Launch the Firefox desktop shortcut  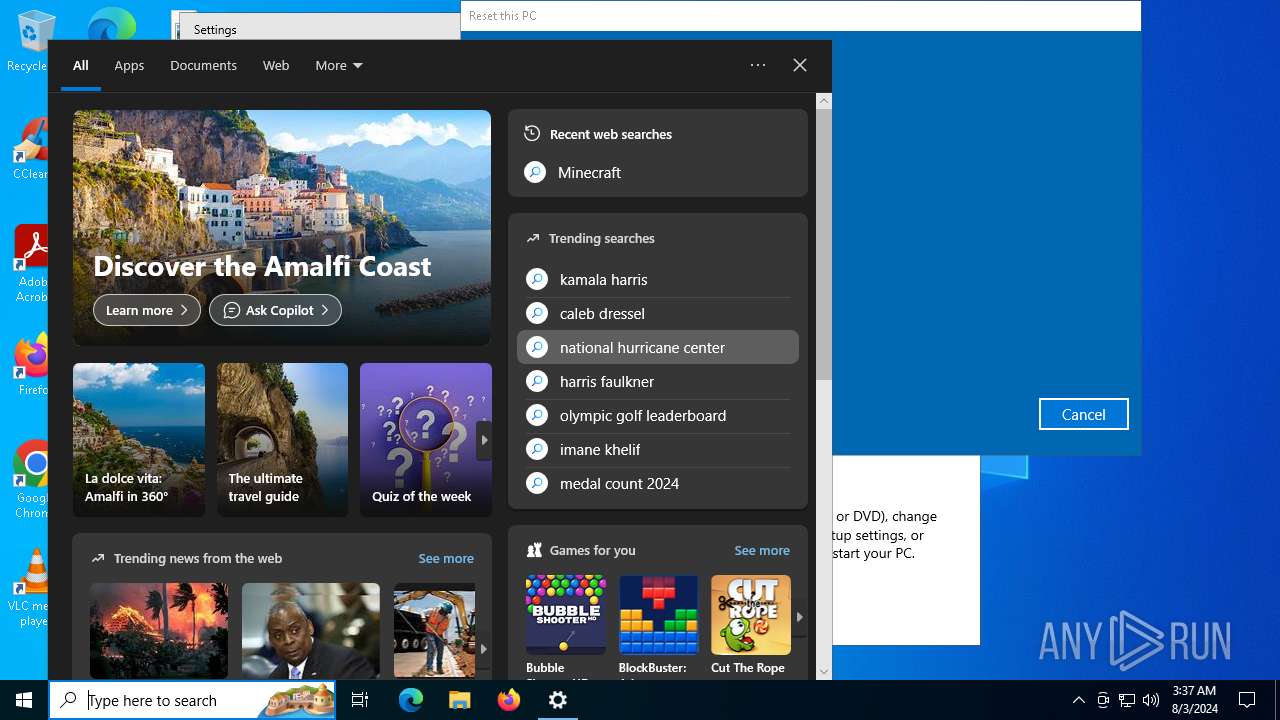pos(32,365)
